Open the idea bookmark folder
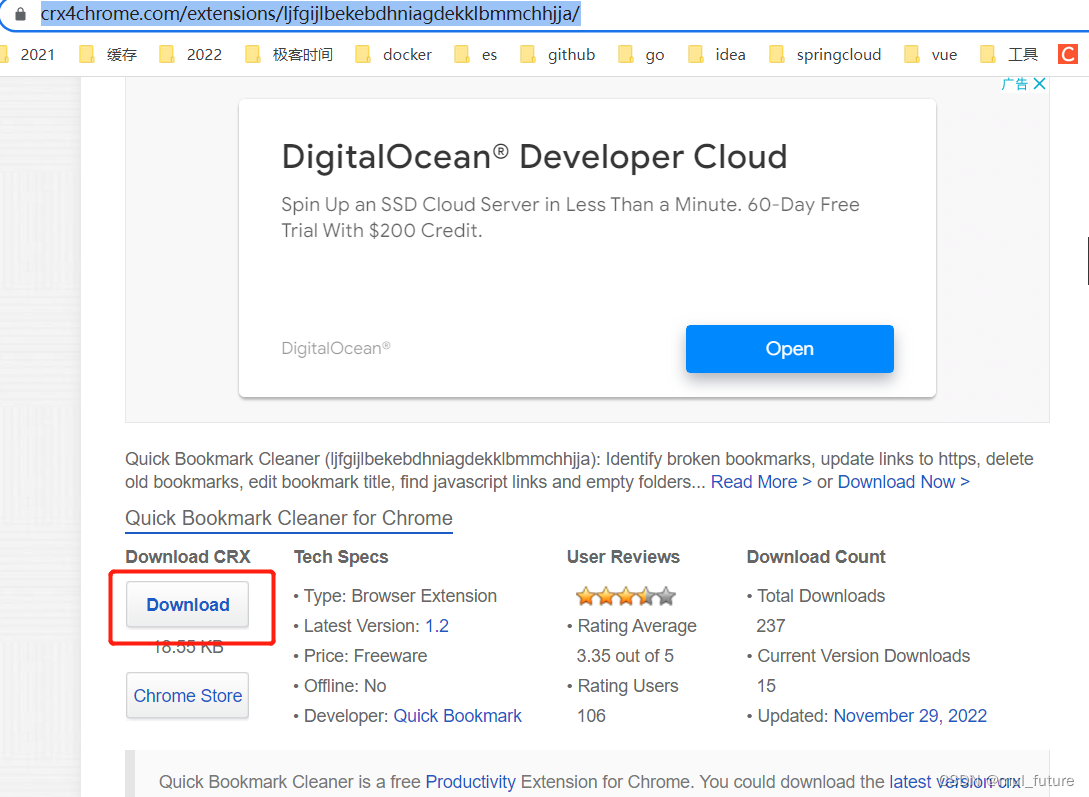This screenshot has height=797, width=1089. click(717, 54)
